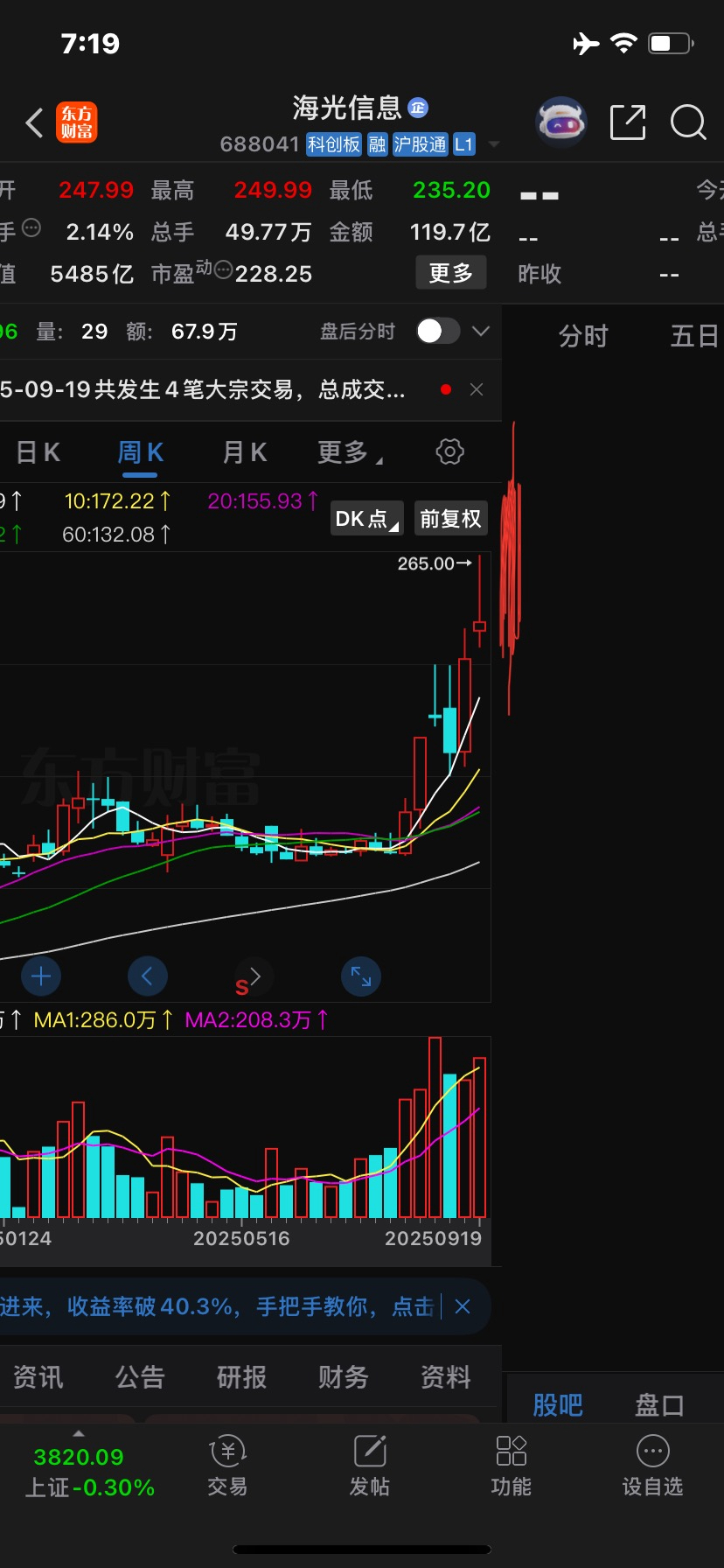
Task: Expand chart to fullscreen icon
Action: [361, 976]
